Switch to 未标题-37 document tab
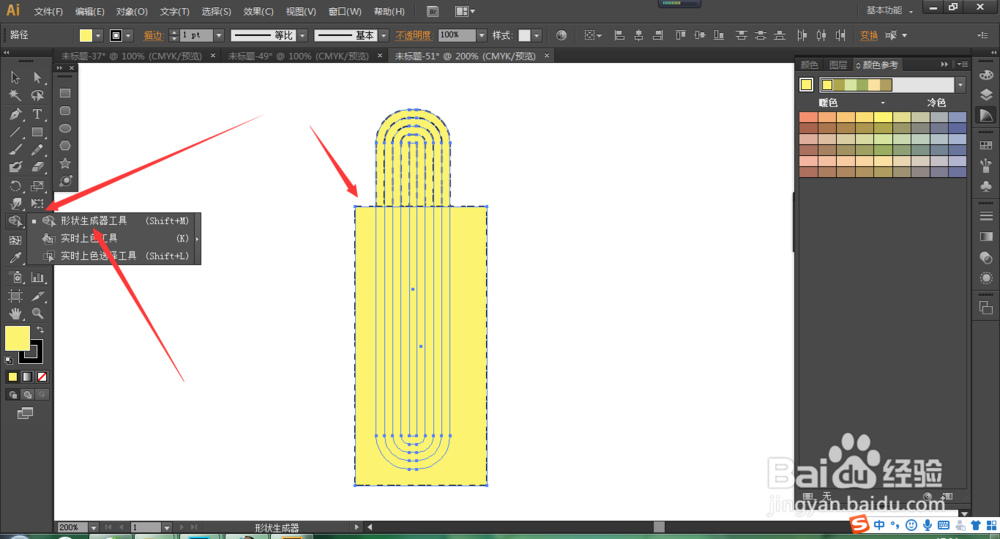The width and height of the screenshot is (1000, 539). [131, 56]
